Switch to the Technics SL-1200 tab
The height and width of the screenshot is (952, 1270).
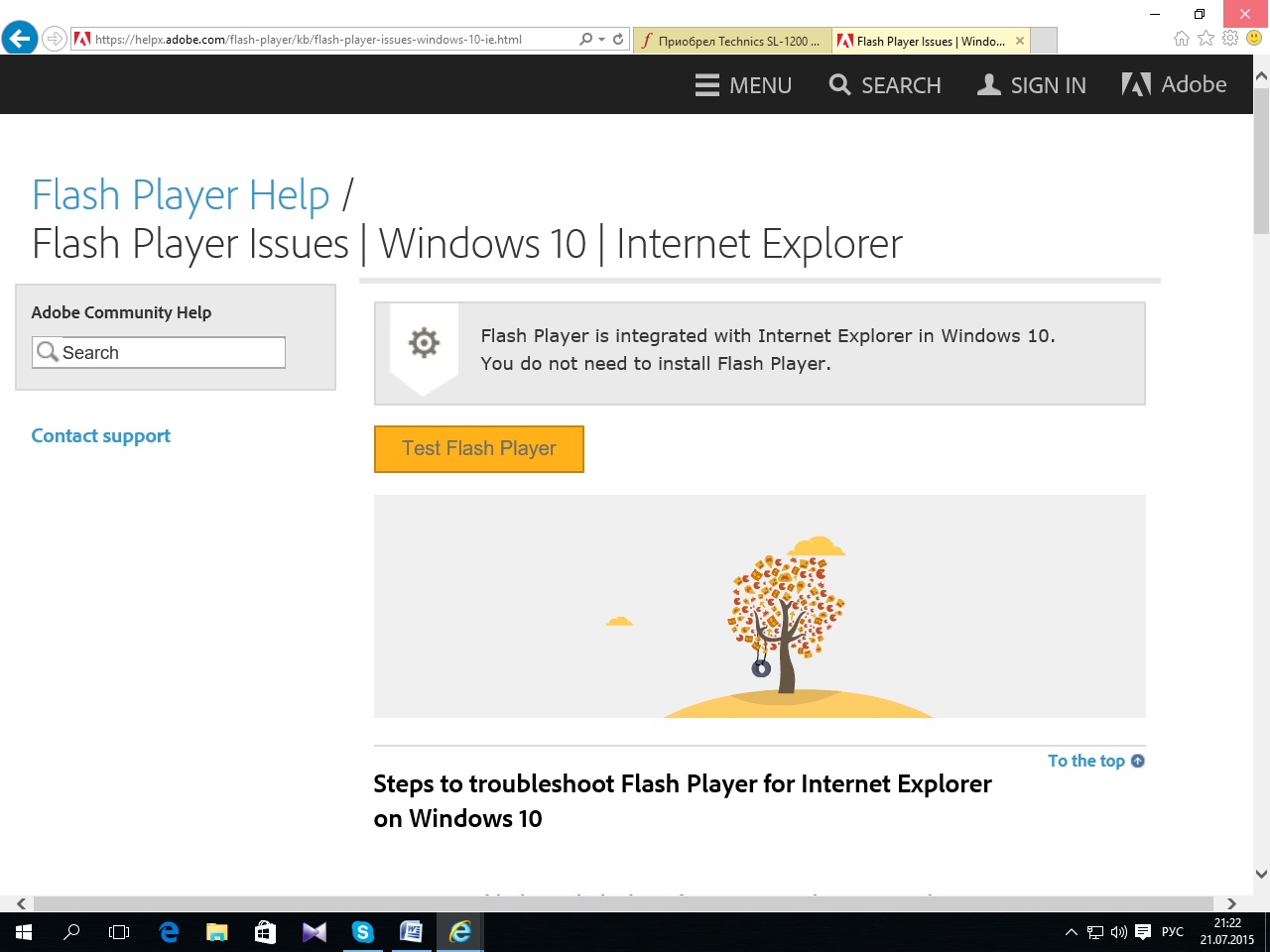point(731,41)
